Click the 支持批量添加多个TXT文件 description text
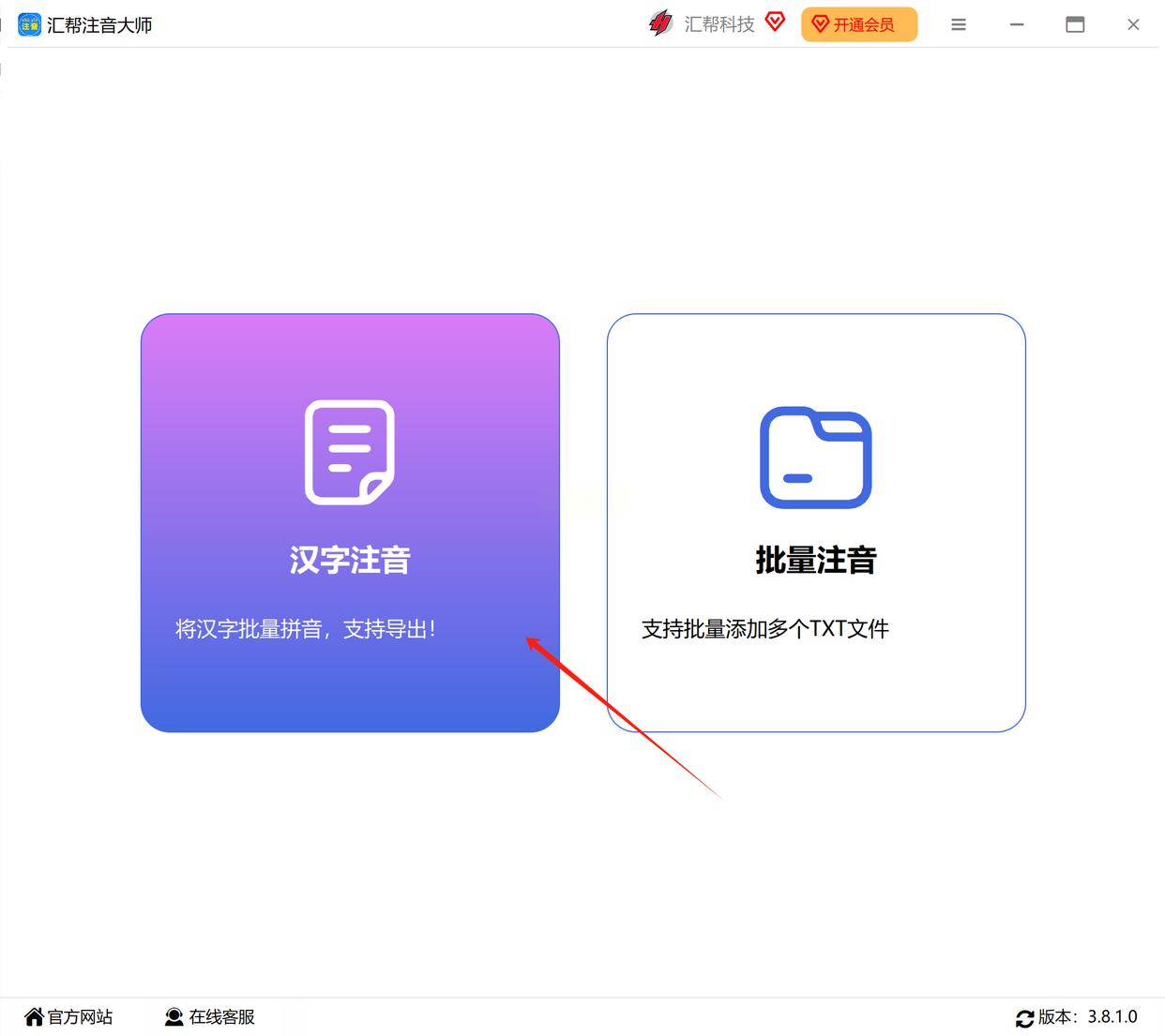This screenshot has height=1036, width=1165. tap(765, 629)
